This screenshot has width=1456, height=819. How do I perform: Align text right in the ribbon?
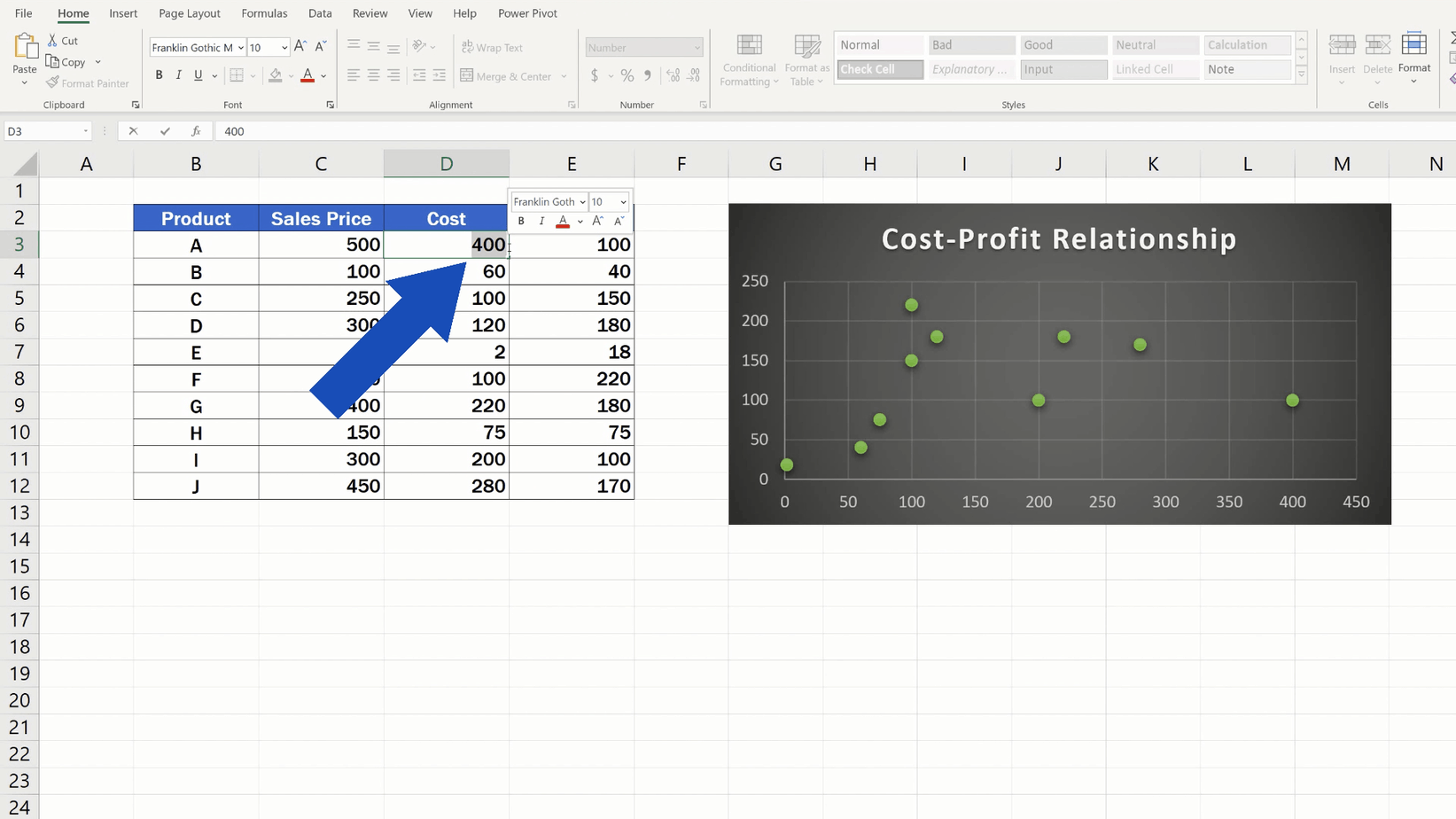coord(393,75)
